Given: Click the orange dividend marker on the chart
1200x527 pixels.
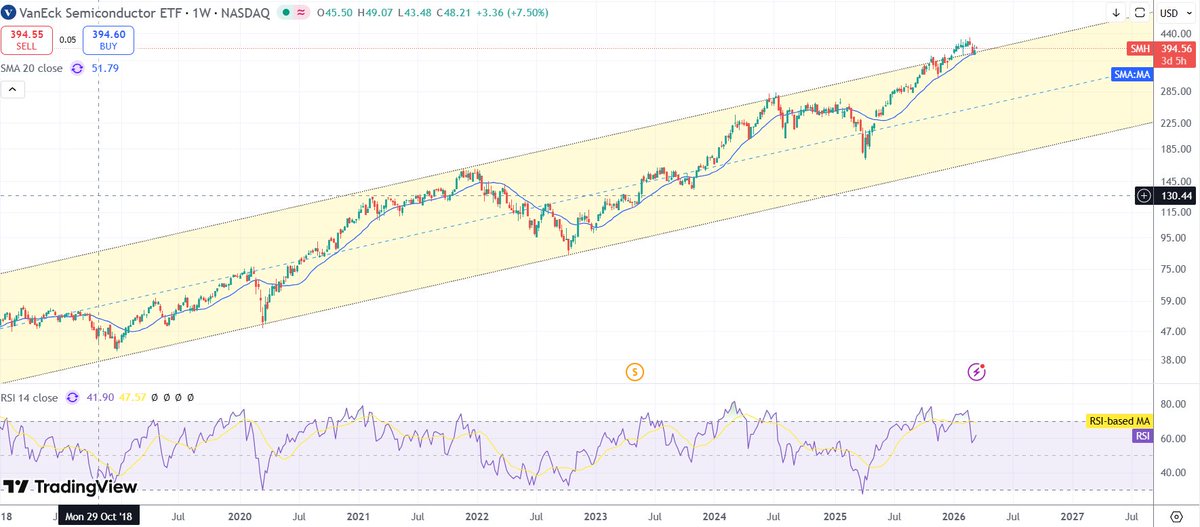Looking at the screenshot, I should click(634, 372).
